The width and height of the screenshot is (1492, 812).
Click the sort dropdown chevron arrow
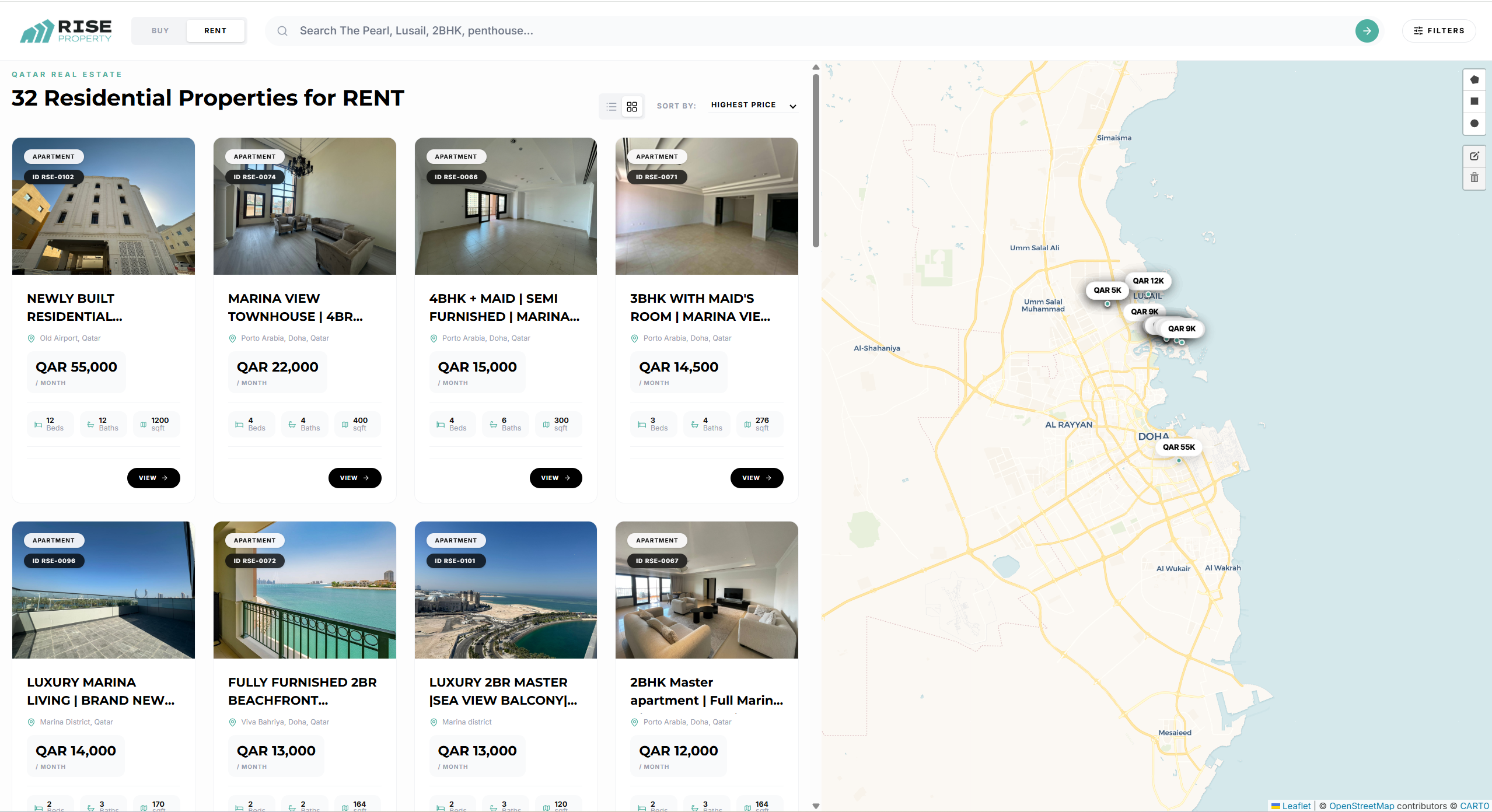point(793,106)
